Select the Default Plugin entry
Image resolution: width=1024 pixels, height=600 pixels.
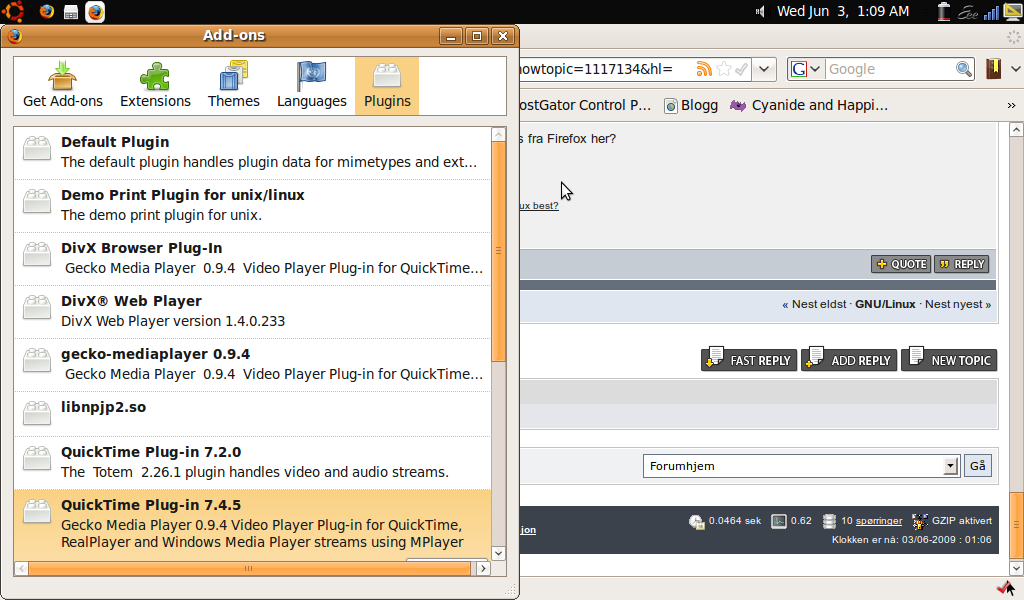click(x=252, y=152)
